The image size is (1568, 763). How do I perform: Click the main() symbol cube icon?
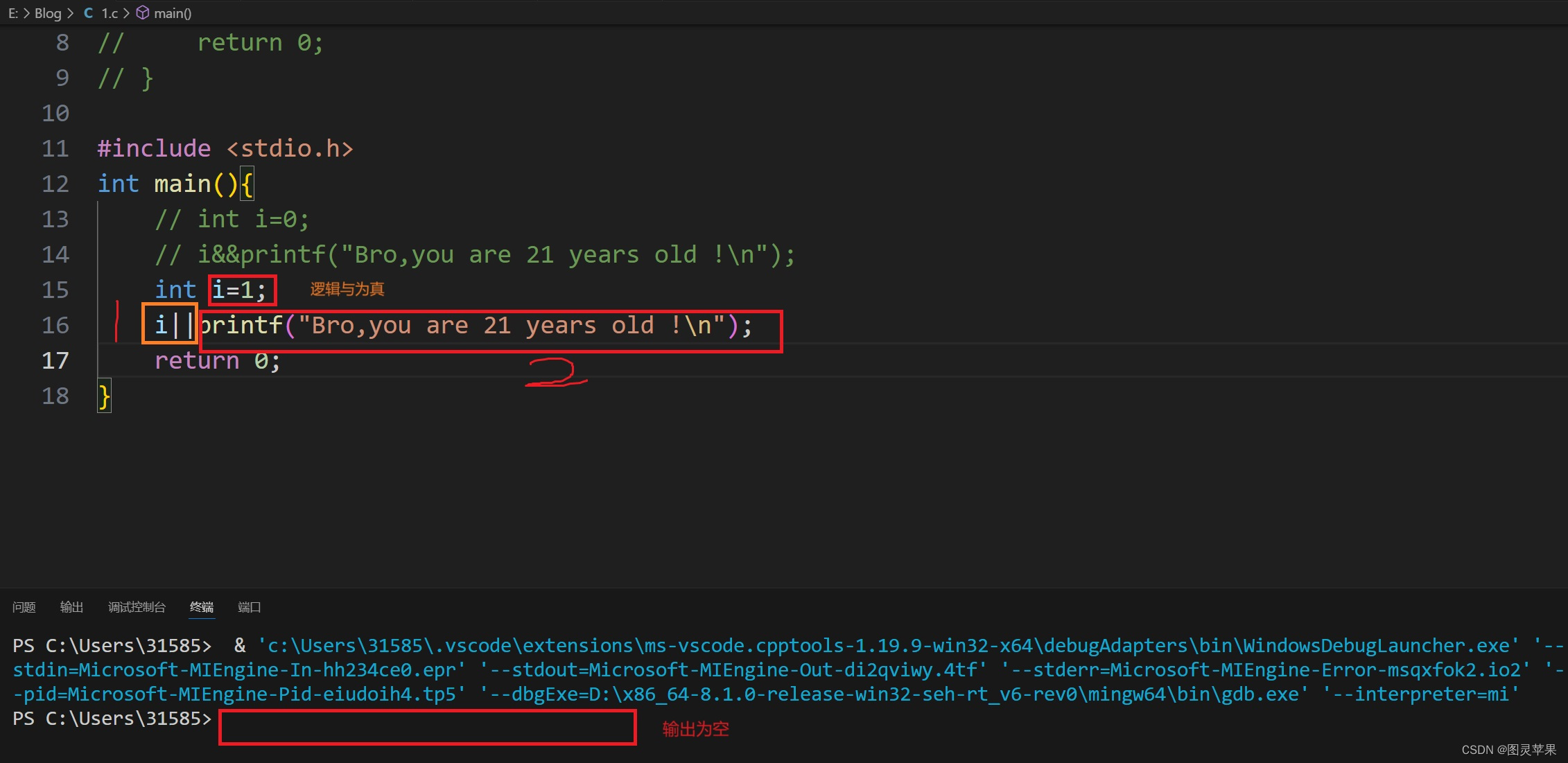(142, 13)
